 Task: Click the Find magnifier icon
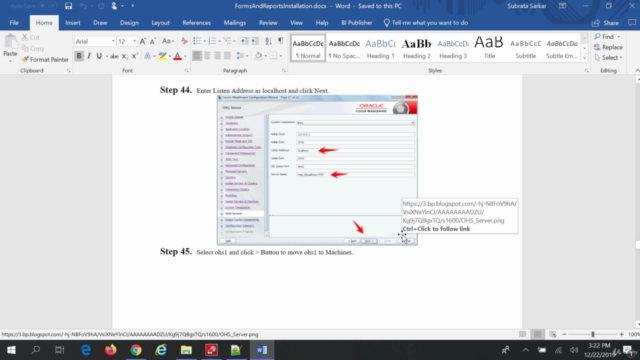(x=598, y=37)
